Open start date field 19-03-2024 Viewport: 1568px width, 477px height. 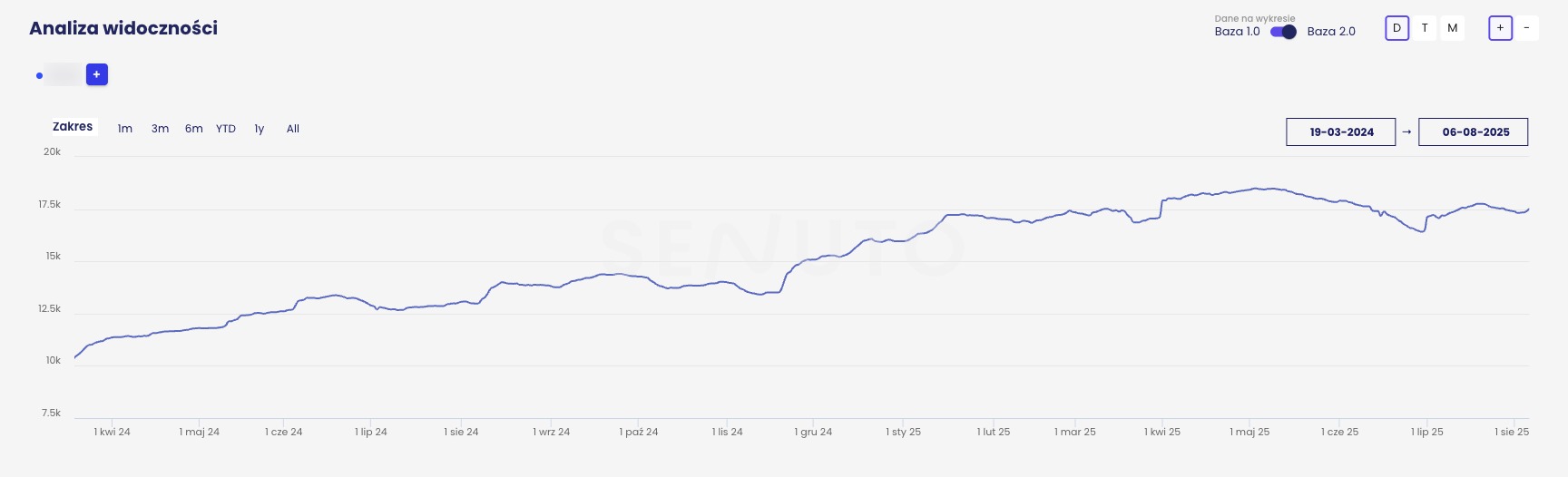[x=1340, y=132]
